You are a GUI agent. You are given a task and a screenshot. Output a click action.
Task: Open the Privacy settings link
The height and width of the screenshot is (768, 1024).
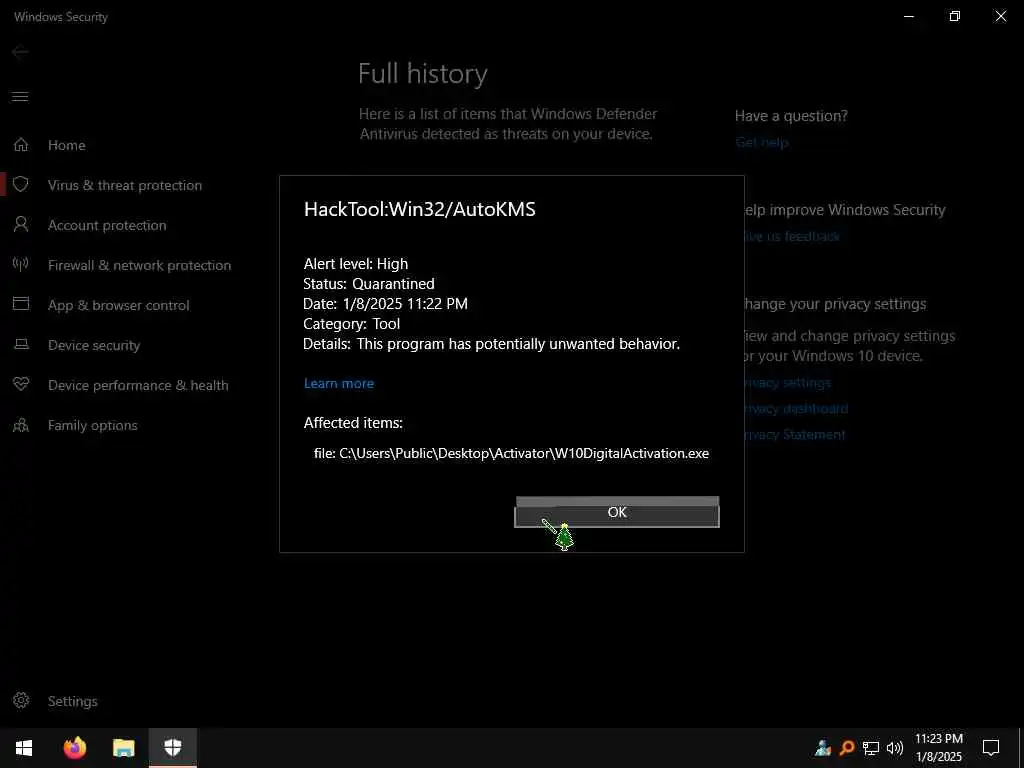[x=787, y=383]
